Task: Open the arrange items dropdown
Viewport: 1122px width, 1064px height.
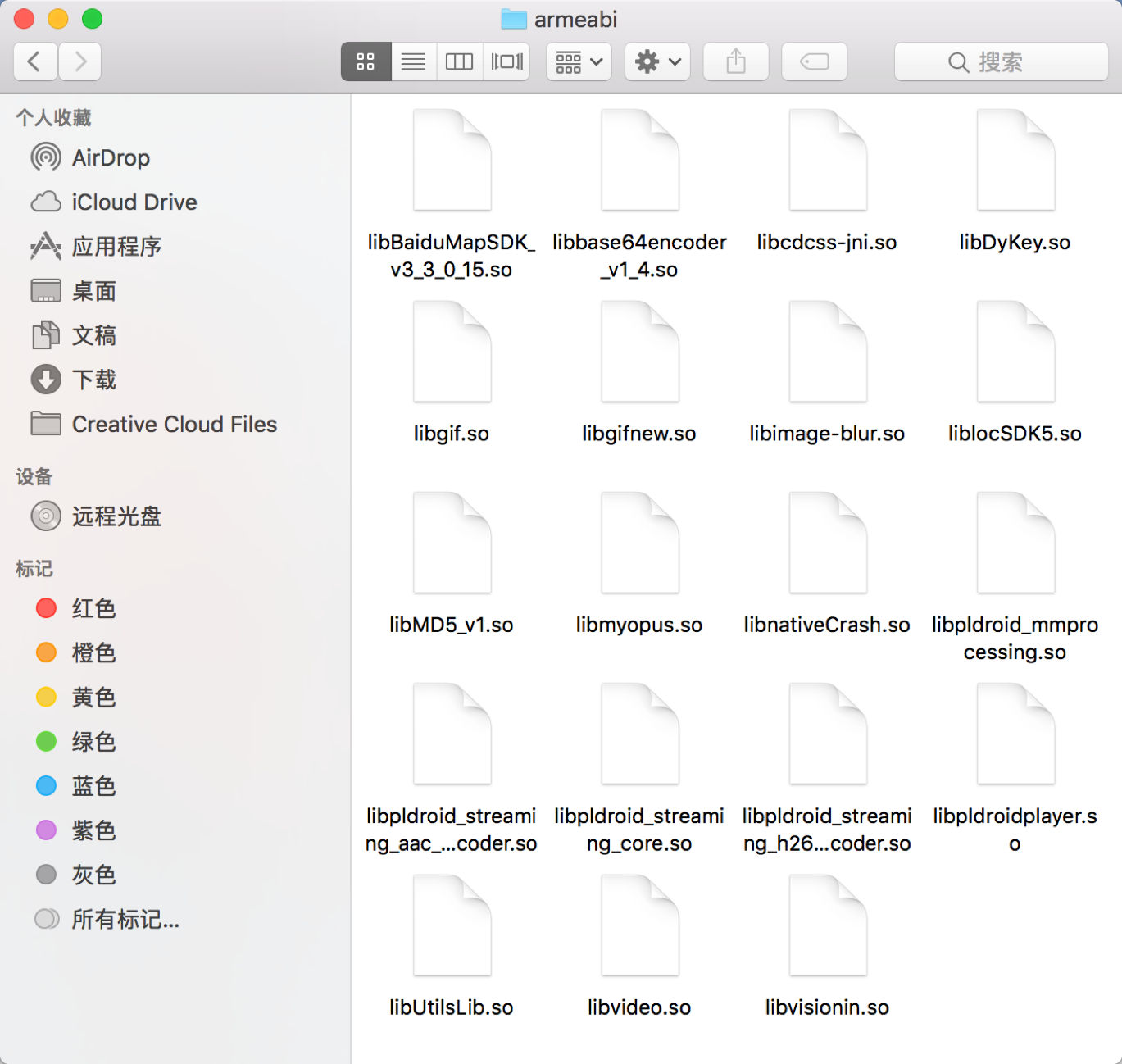Action: (579, 61)
